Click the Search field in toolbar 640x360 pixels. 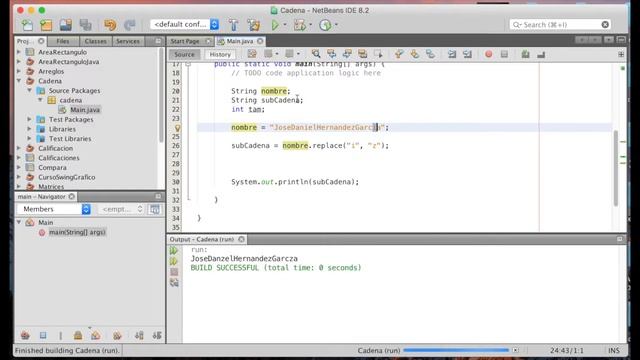[560, 24]
